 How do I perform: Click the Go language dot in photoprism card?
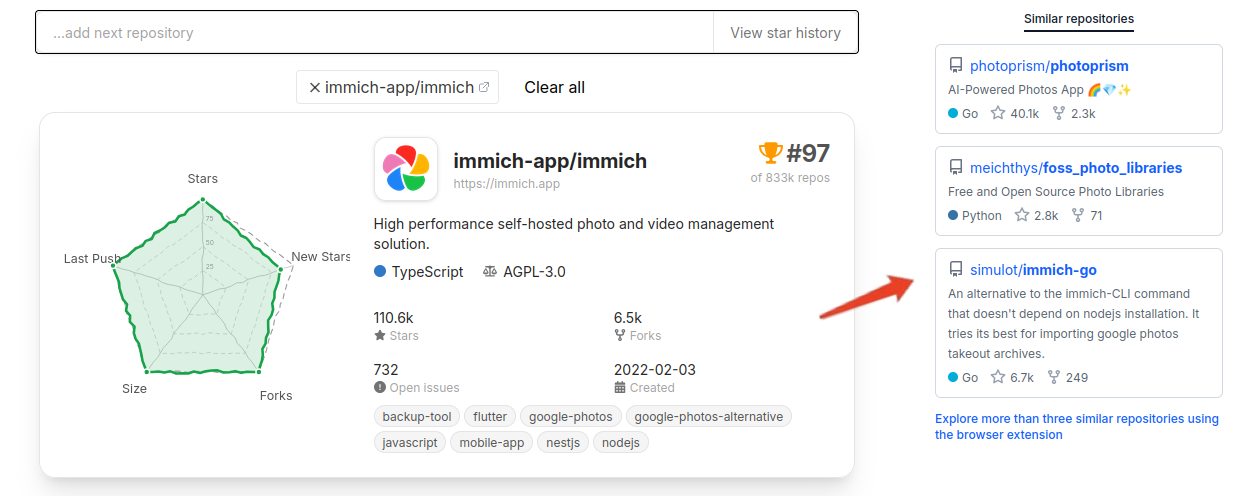[953, 113]
